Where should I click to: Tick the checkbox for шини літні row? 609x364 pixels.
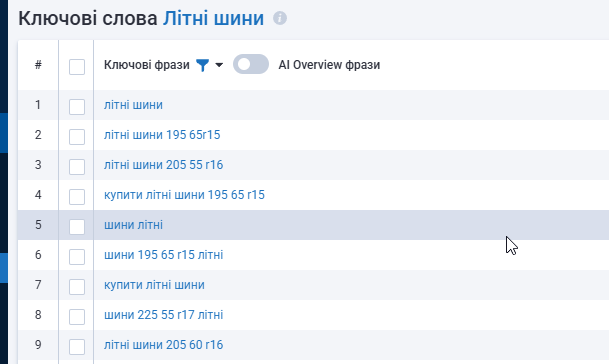(77, 226)
